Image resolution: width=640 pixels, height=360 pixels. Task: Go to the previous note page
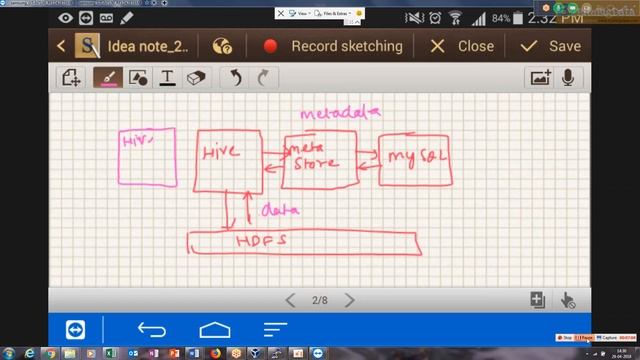coord(290,300)
